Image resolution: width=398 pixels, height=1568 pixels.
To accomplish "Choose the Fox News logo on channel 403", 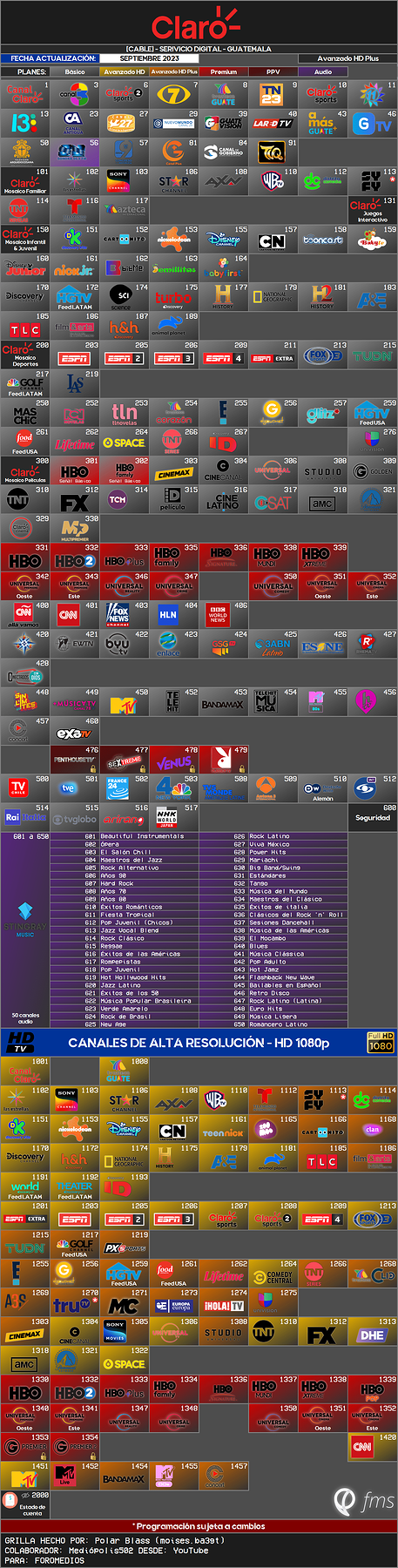I will point(118,614).
